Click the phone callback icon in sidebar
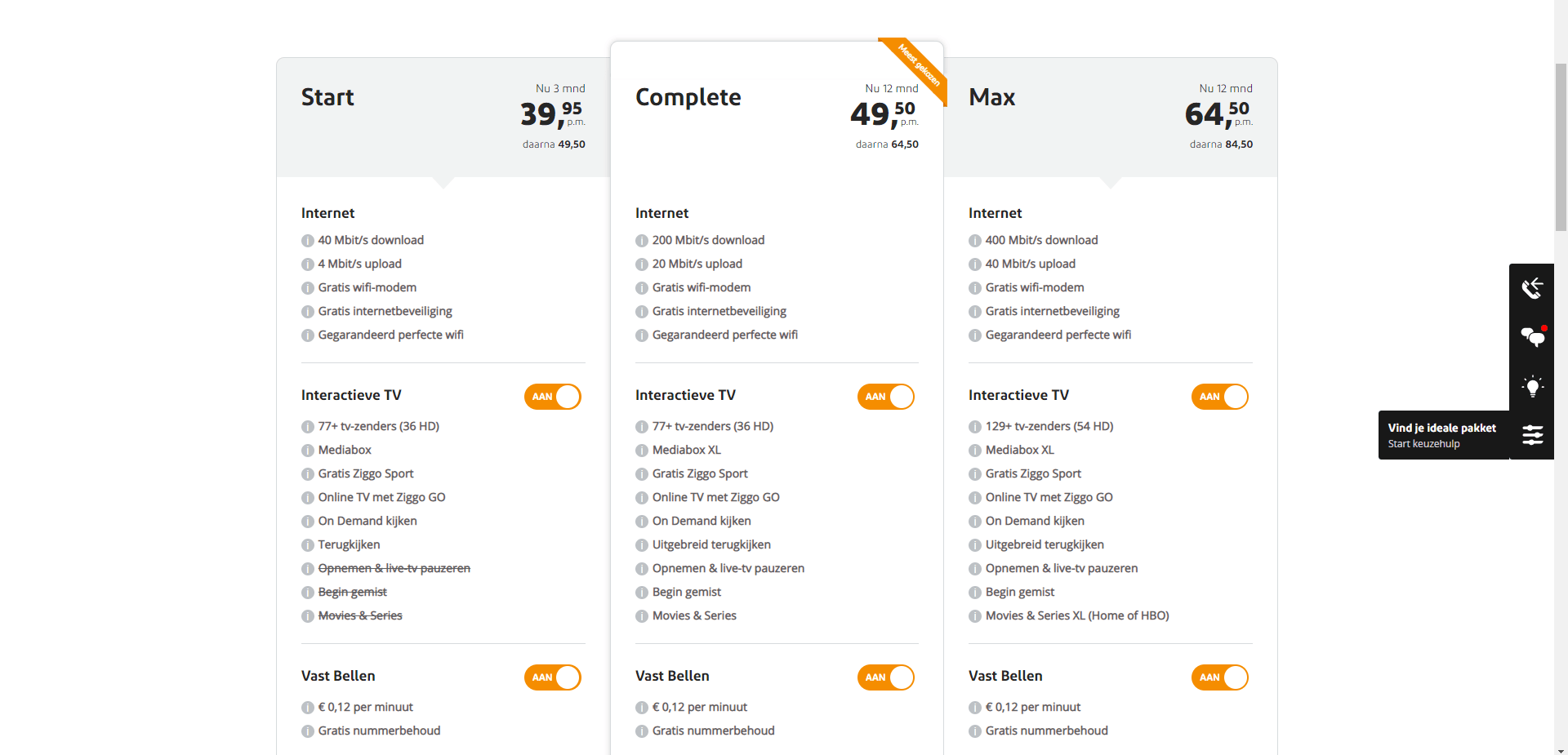Screen dimensions: 1568x755 [1531, 288]
